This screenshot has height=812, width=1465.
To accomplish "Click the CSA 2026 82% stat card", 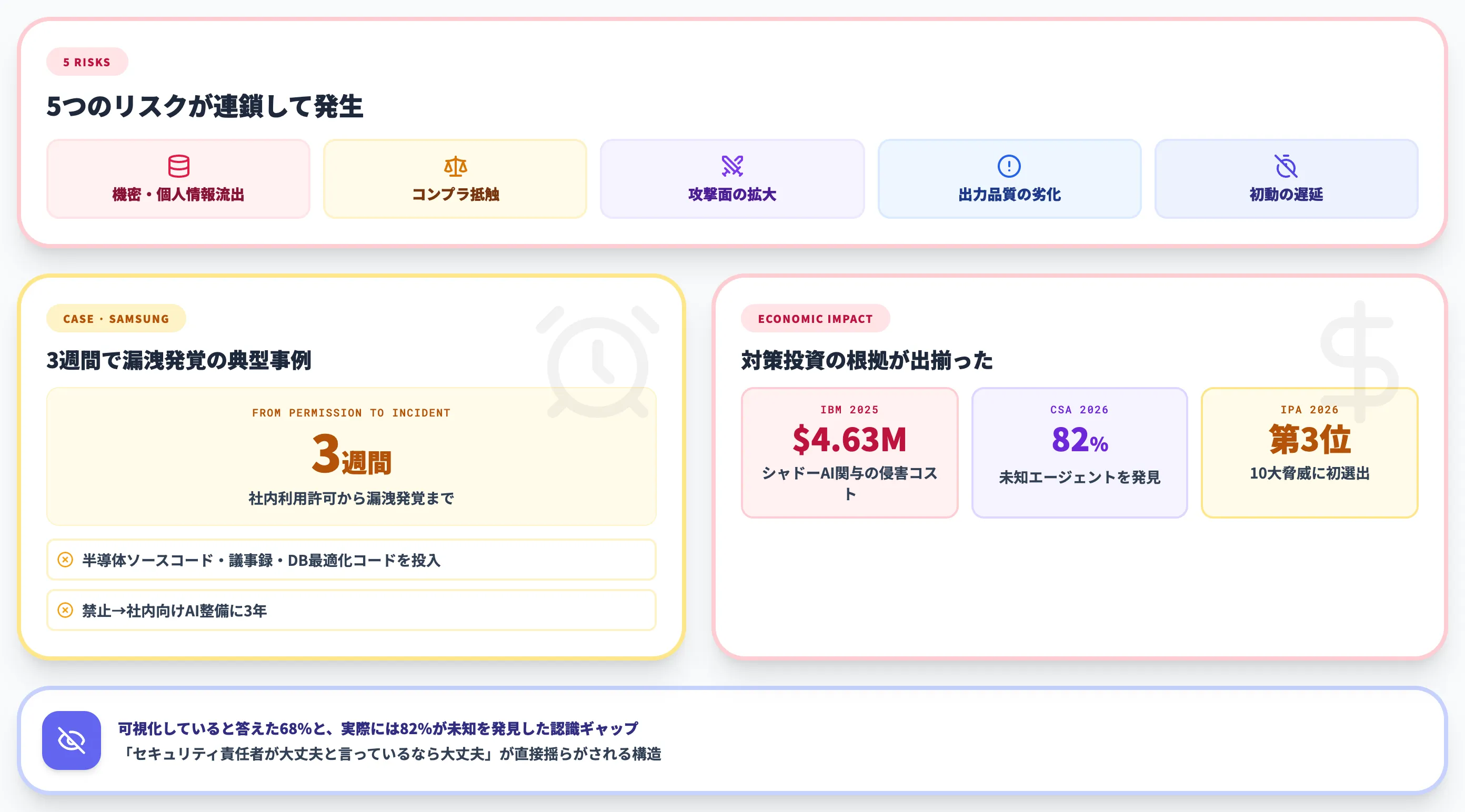I will pos(1079,453).
